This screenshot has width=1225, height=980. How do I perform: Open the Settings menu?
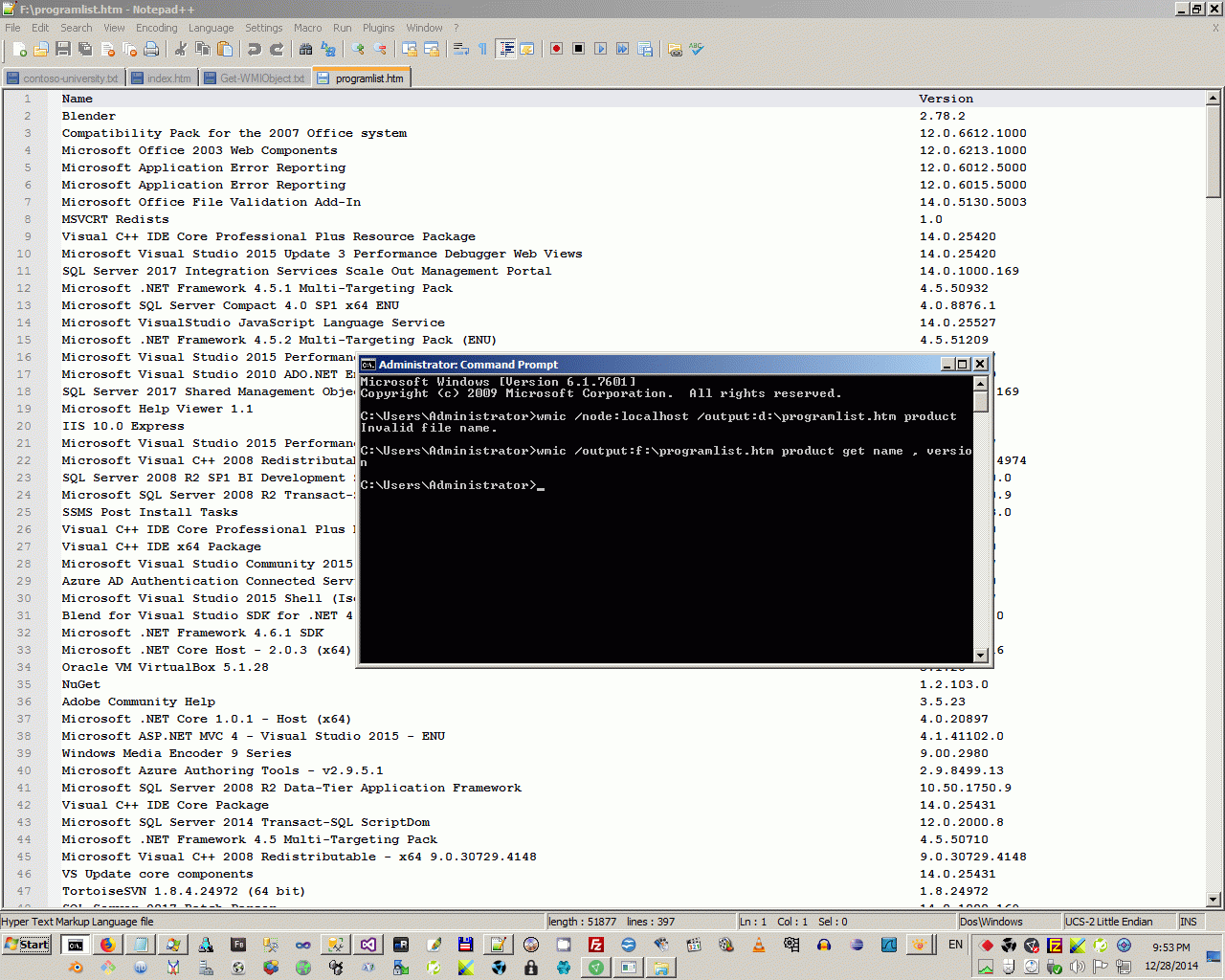(263, 28)
